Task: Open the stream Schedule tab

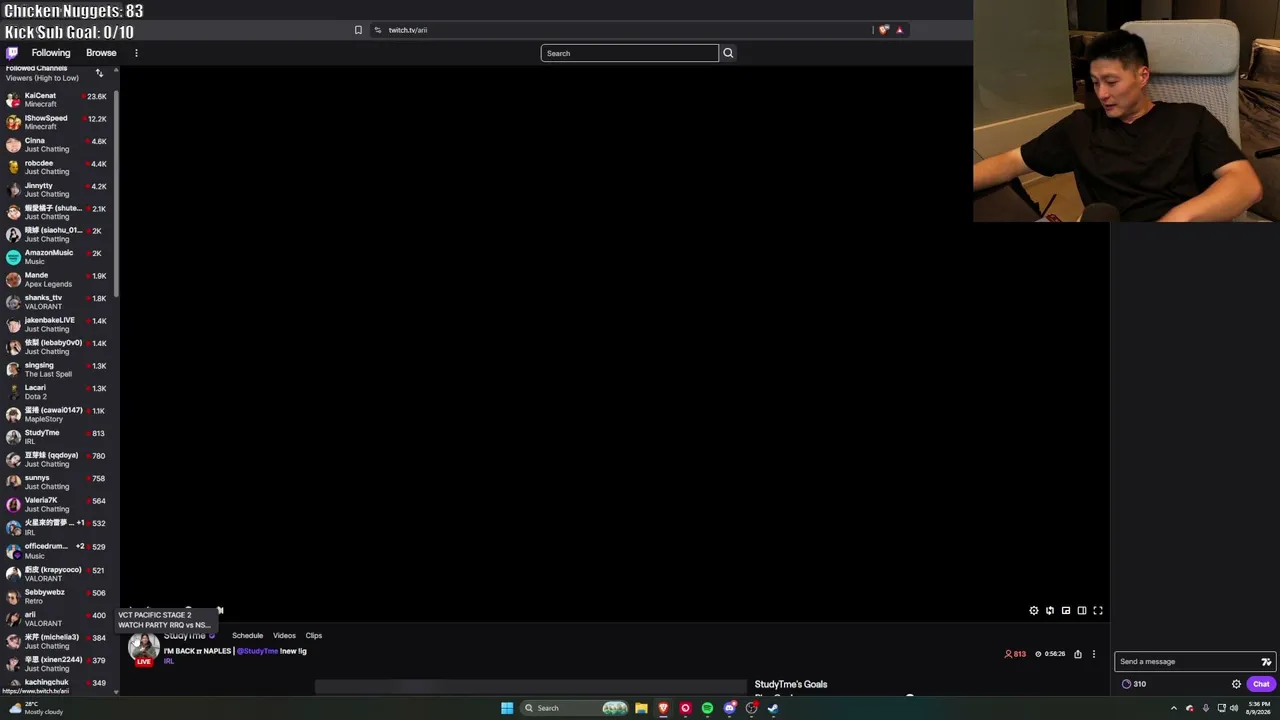Action: [247, 635]
